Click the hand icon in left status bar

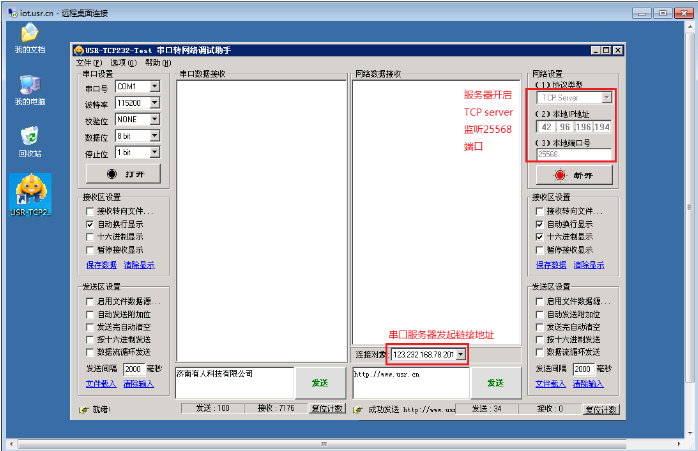[84, 409]
